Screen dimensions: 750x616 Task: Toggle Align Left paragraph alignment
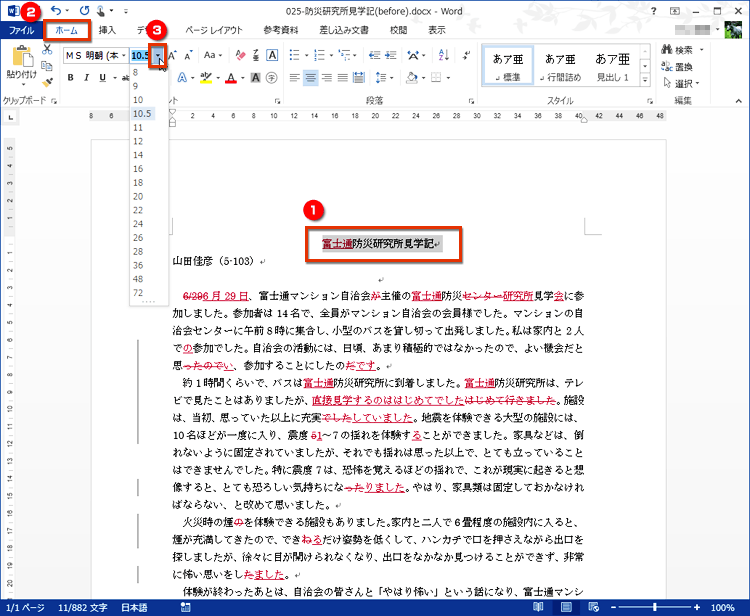point(295,77)
